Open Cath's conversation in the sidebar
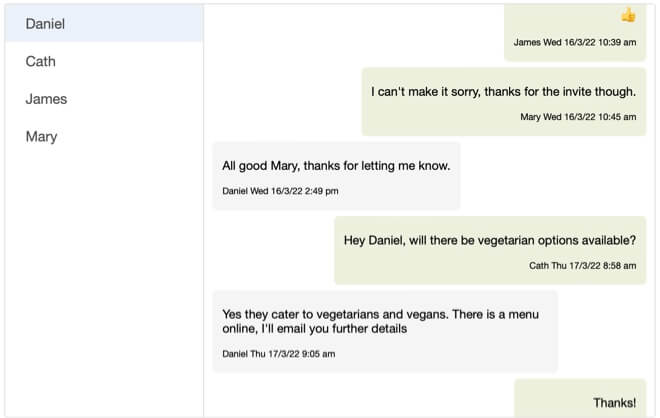Viewport: 660px width, 418px height. click(x=104, y=61)
